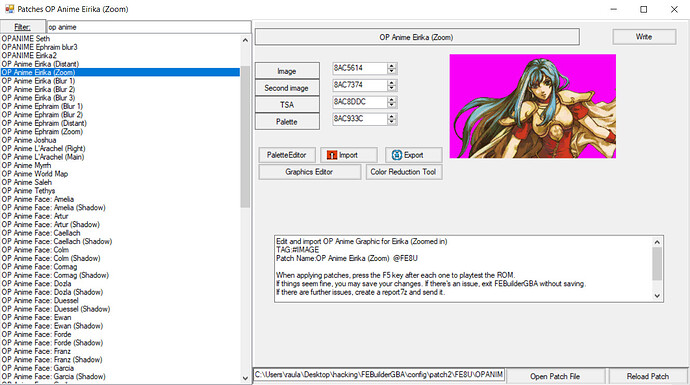Click the app icon in title bar
This screenshot has width=690, height=385.
click(9, 9)
